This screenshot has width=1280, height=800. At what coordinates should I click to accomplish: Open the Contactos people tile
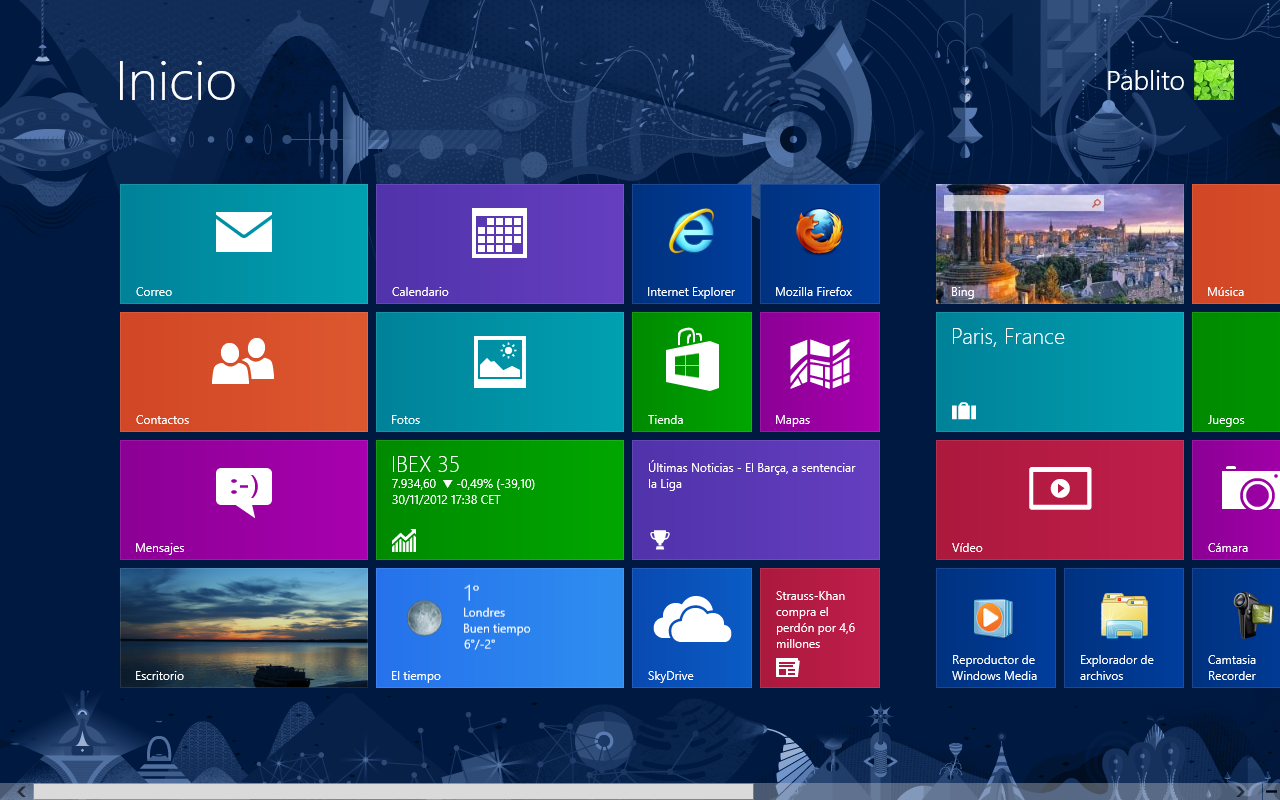coord(244,372)
